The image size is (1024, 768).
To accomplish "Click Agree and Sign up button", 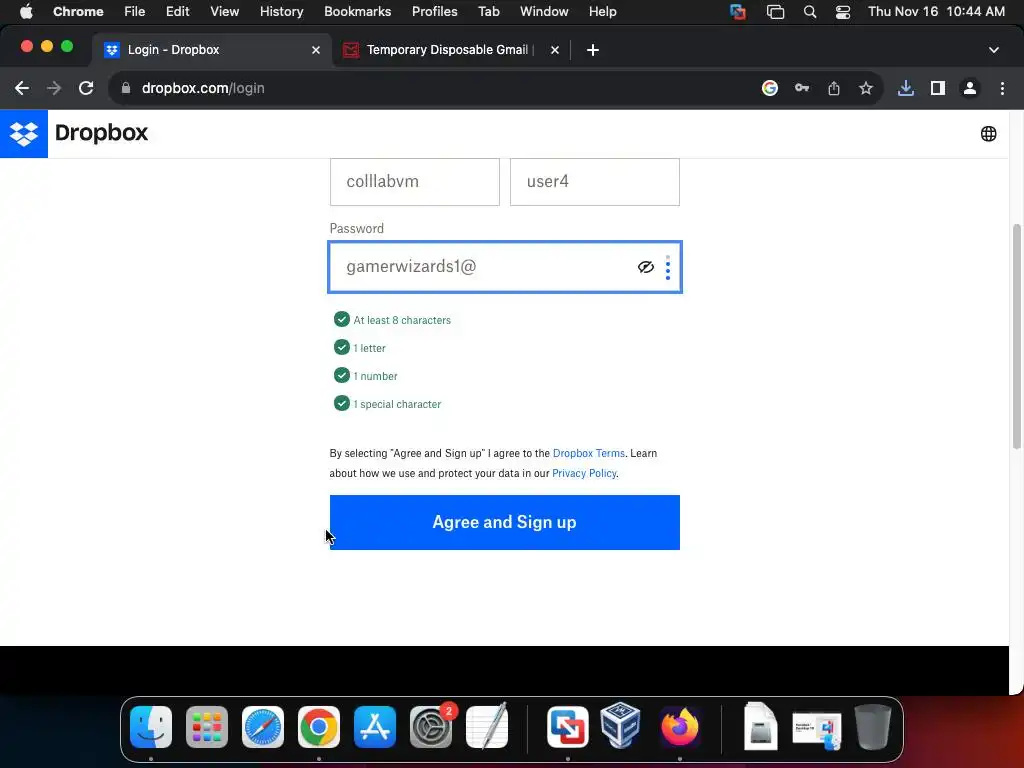I will point(504,522).
